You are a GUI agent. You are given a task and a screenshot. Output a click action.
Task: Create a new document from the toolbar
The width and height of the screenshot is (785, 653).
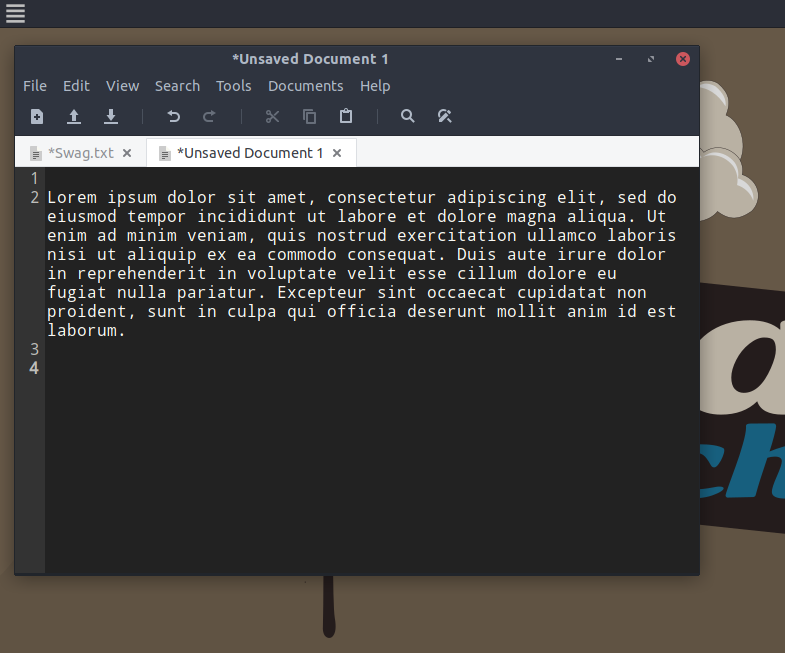point(37,116)
